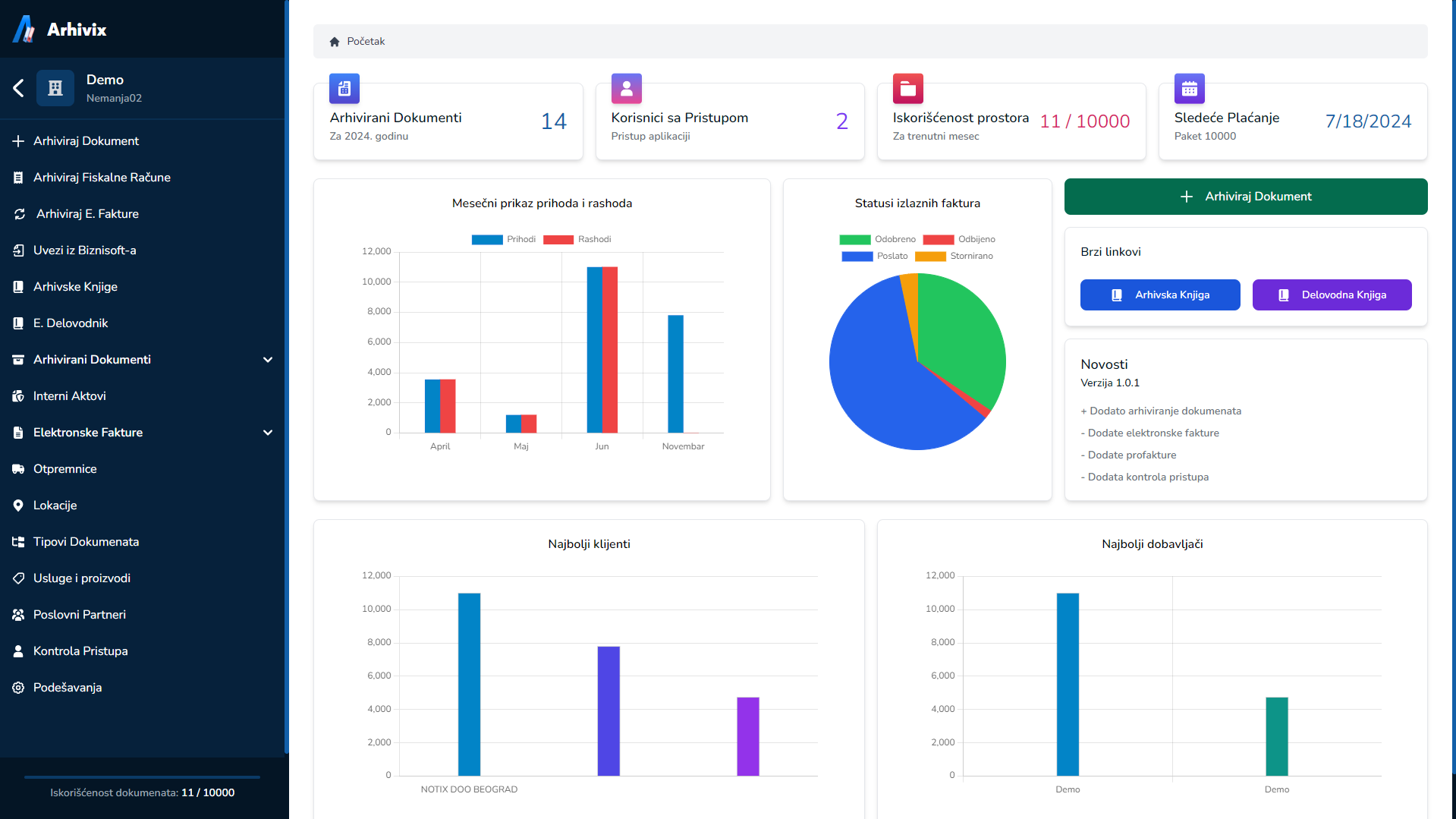This screenshot has height=819, width=1456.
Task: Open Arhiviraj Fiskalne Račune in sidebar
Action: pyautogui.click(x=102, y=178)
